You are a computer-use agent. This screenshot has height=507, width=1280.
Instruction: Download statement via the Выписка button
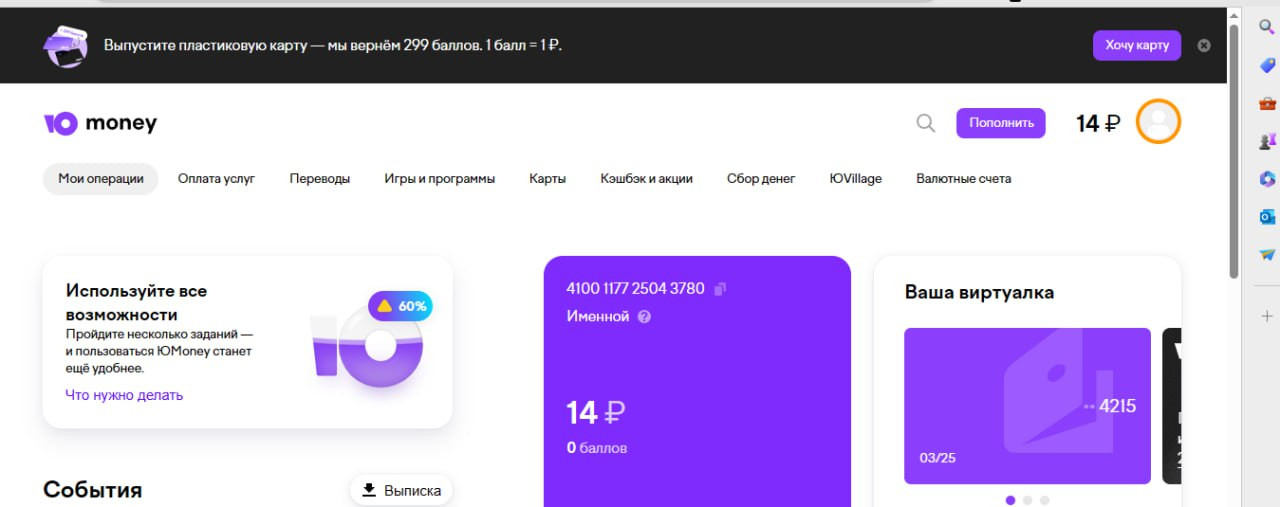pyautogui.click(x=401, y=490)
